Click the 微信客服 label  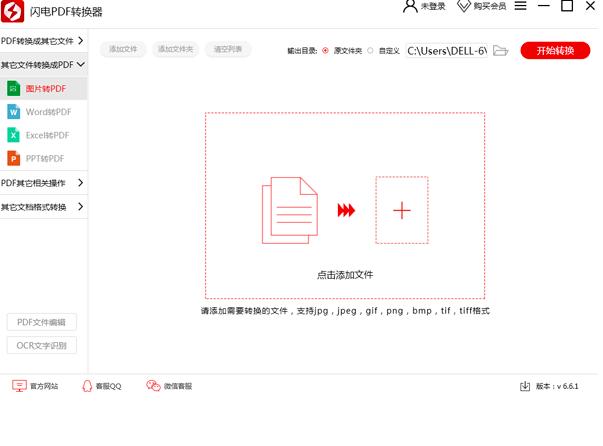(x=178, y=386)
